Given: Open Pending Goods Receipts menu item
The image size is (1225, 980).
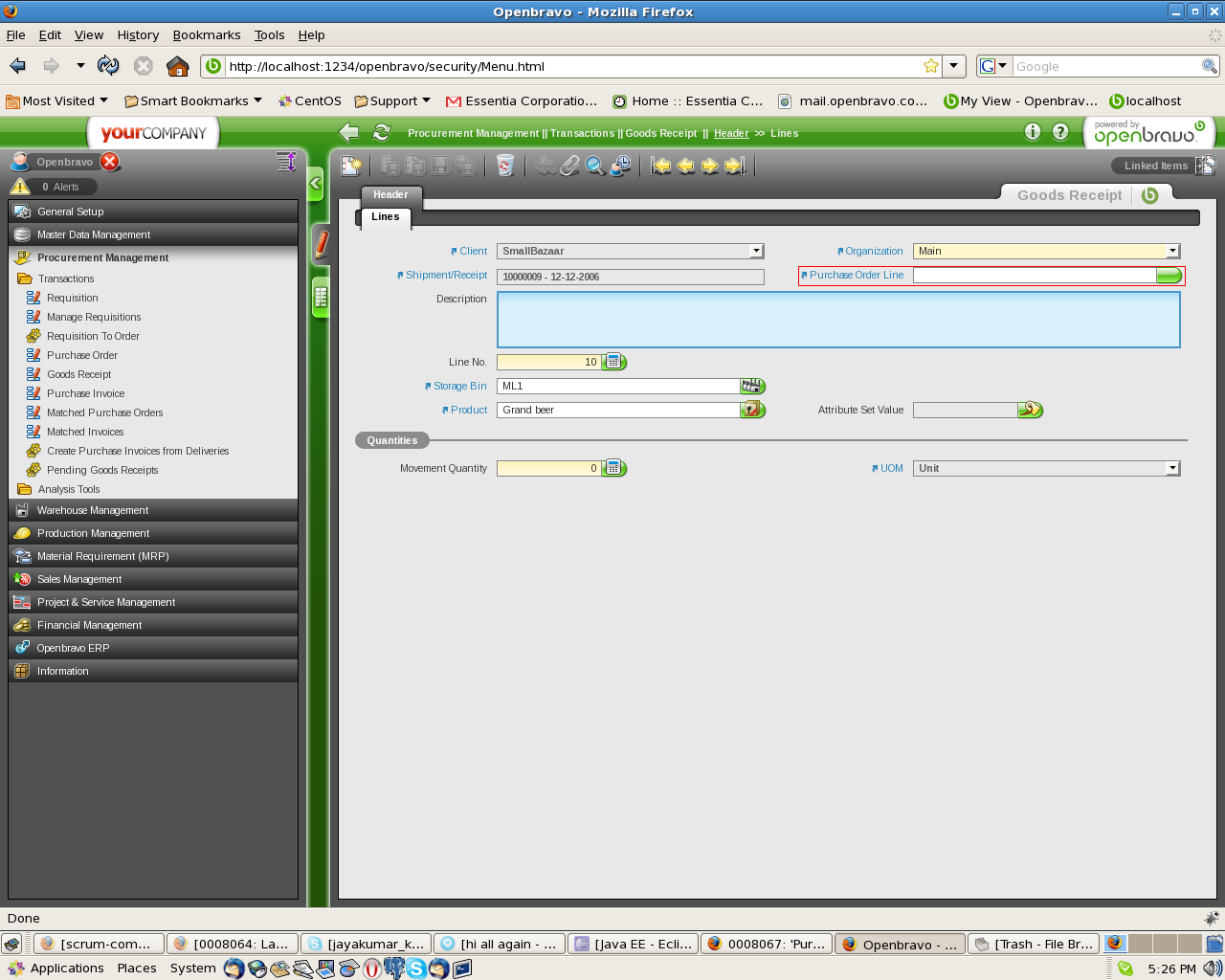Looking at the screenshot, I should (102, 470).
